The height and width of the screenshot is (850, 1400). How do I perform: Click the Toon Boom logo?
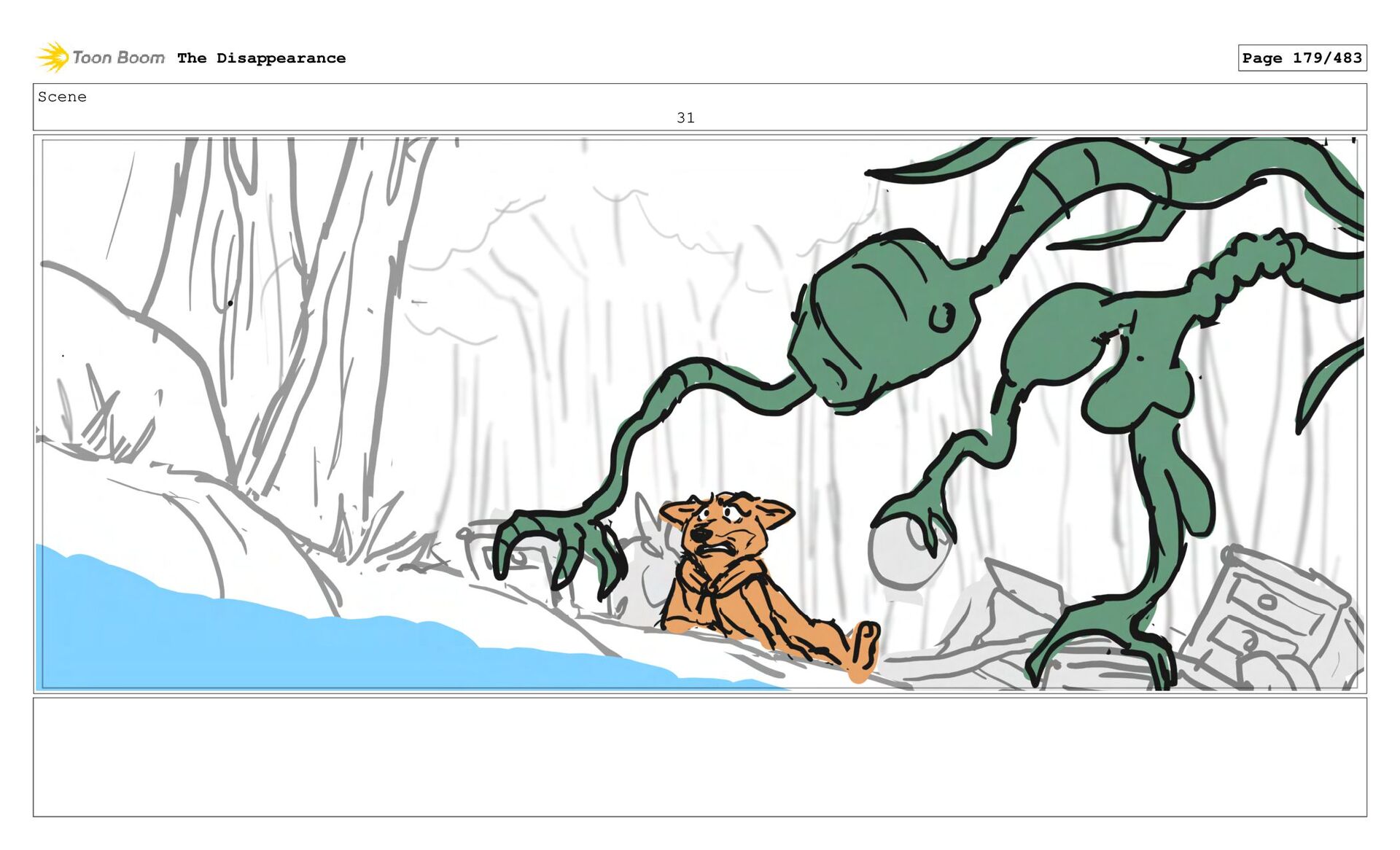click(101, 58)
